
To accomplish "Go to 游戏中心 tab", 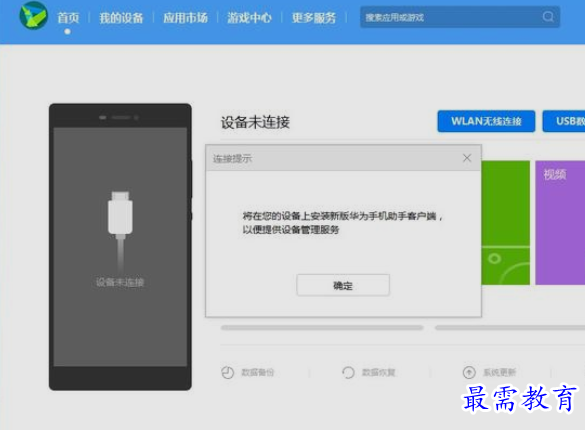I will (x=250, y=18).
